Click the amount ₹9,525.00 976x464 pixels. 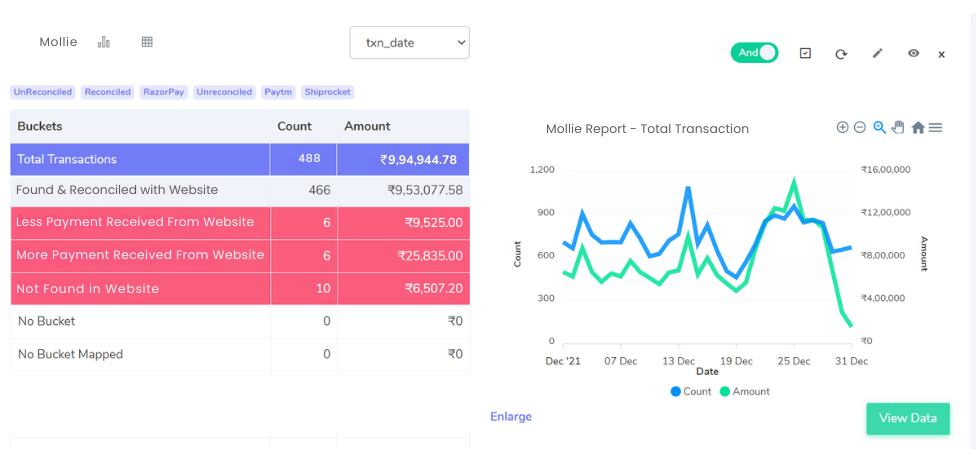pyautogui.click(x=434, y=222)
